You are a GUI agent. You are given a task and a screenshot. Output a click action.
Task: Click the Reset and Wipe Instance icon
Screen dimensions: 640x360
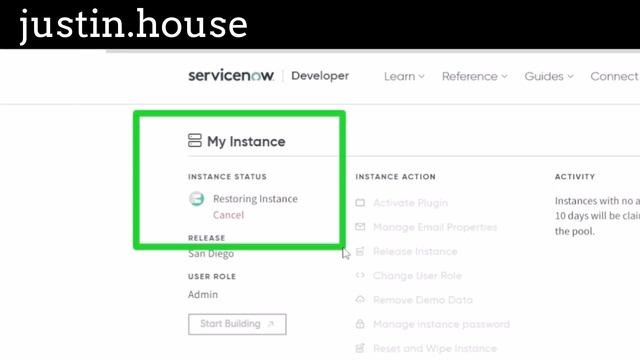[x=360, y=348]
